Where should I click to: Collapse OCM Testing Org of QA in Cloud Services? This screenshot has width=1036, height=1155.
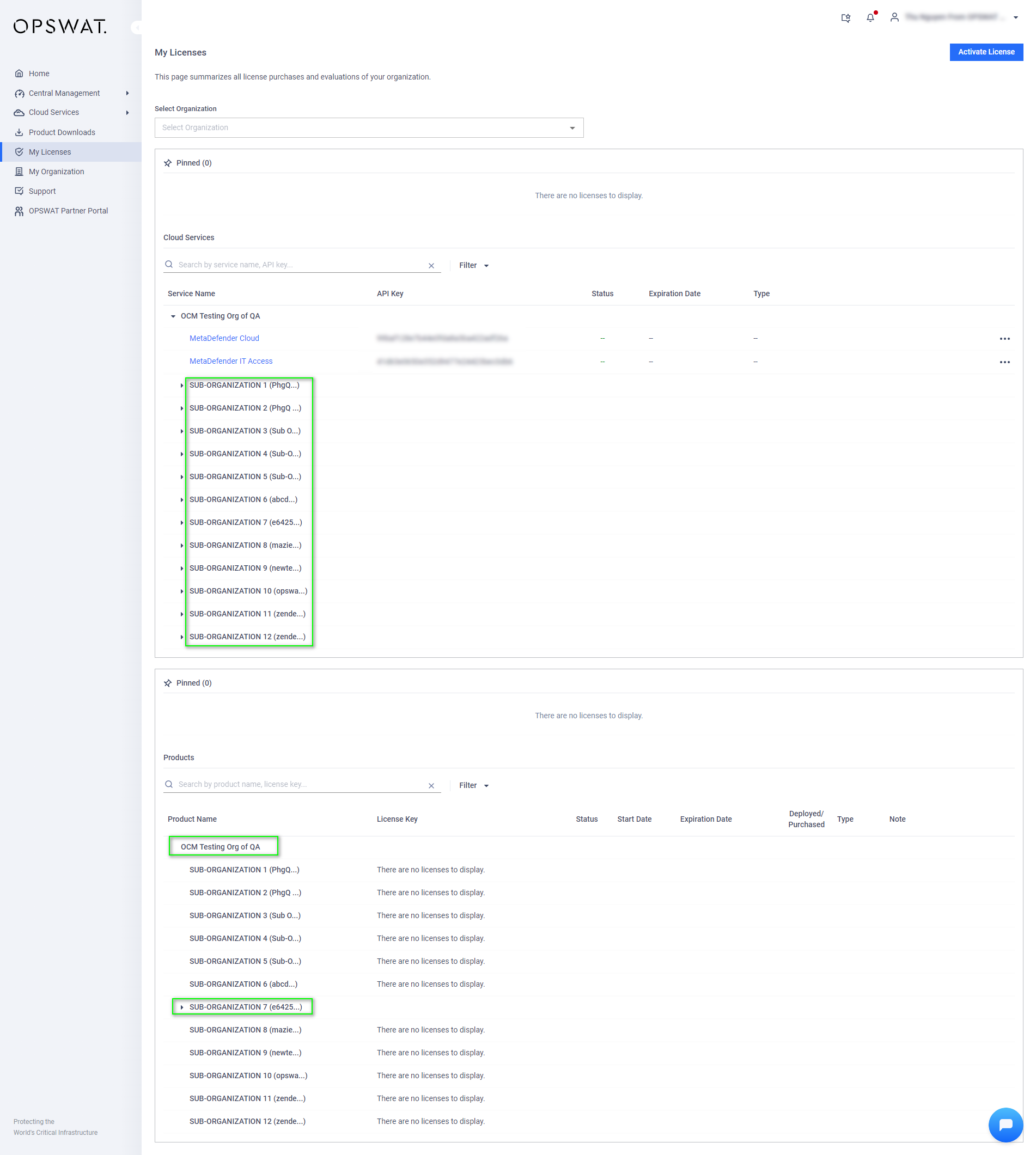[173, 316]
